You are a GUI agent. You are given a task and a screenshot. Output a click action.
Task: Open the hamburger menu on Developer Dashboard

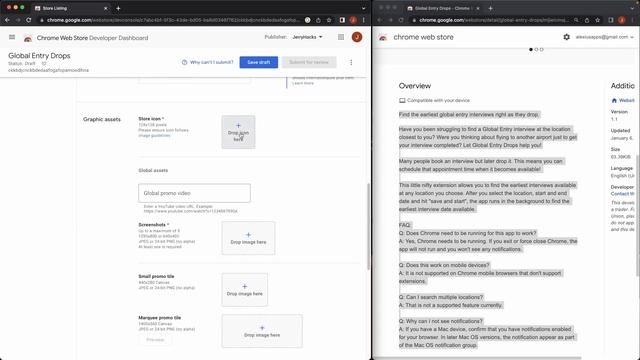[12, 37]
